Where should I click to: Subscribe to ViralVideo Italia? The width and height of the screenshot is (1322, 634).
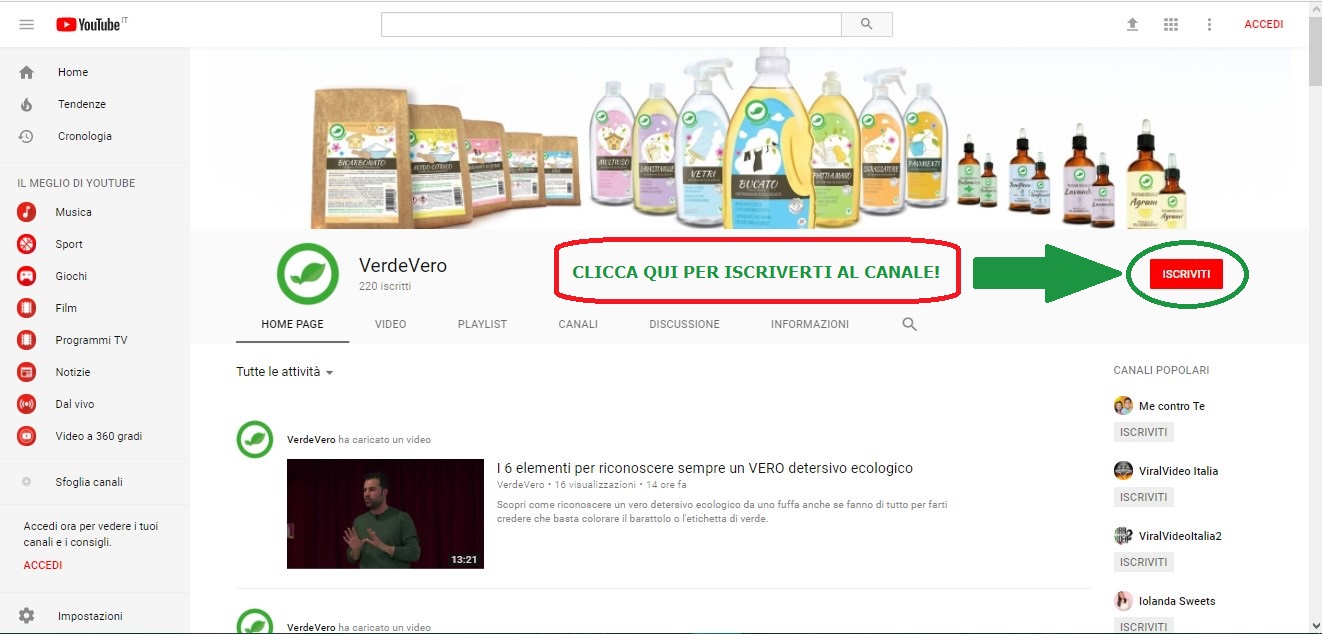(1143, 497)
